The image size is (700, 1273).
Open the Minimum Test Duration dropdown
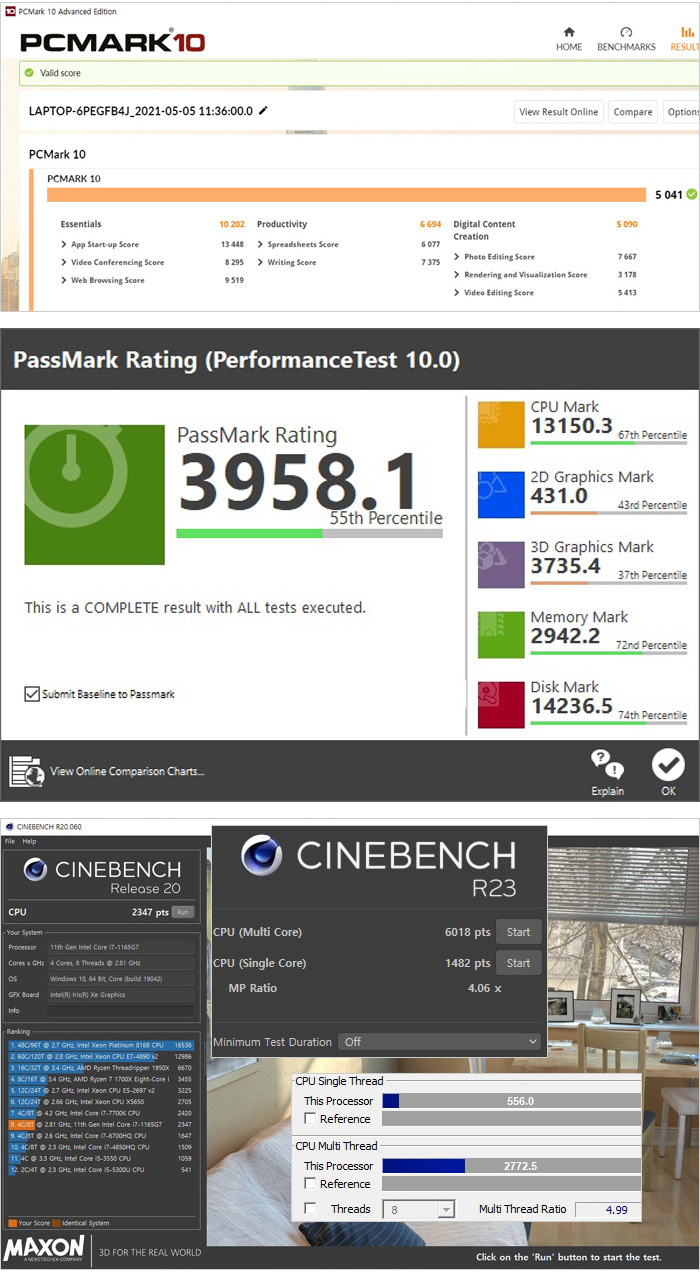[x=440, y=1041]
